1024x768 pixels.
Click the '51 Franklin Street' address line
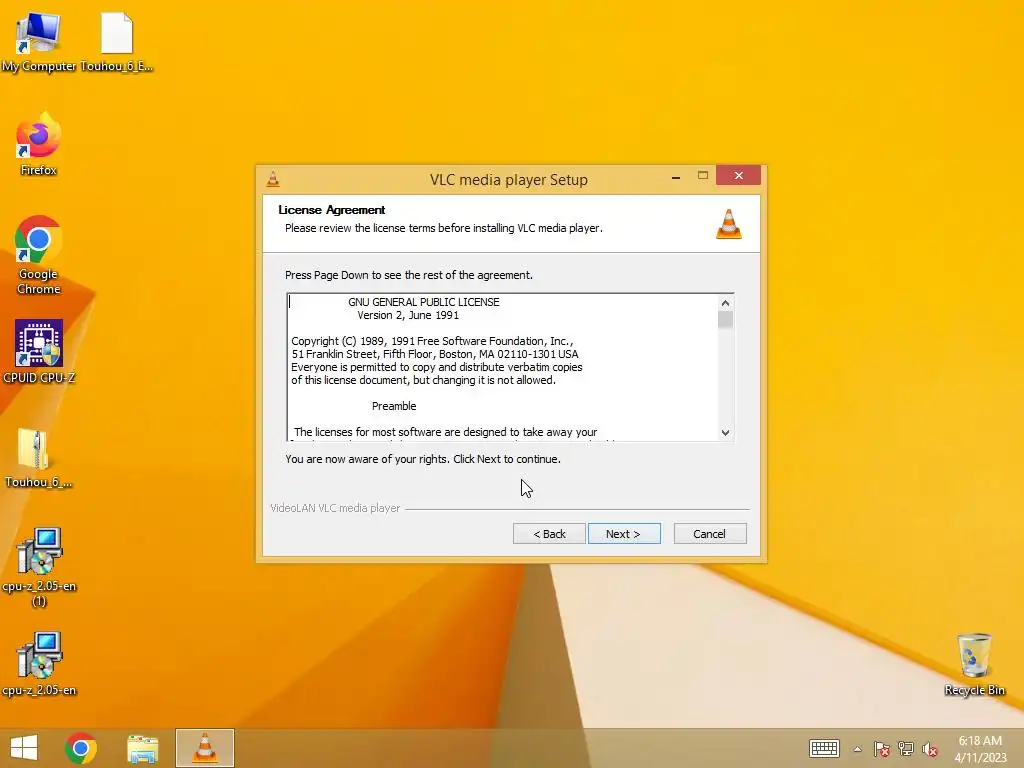[435, 354]
